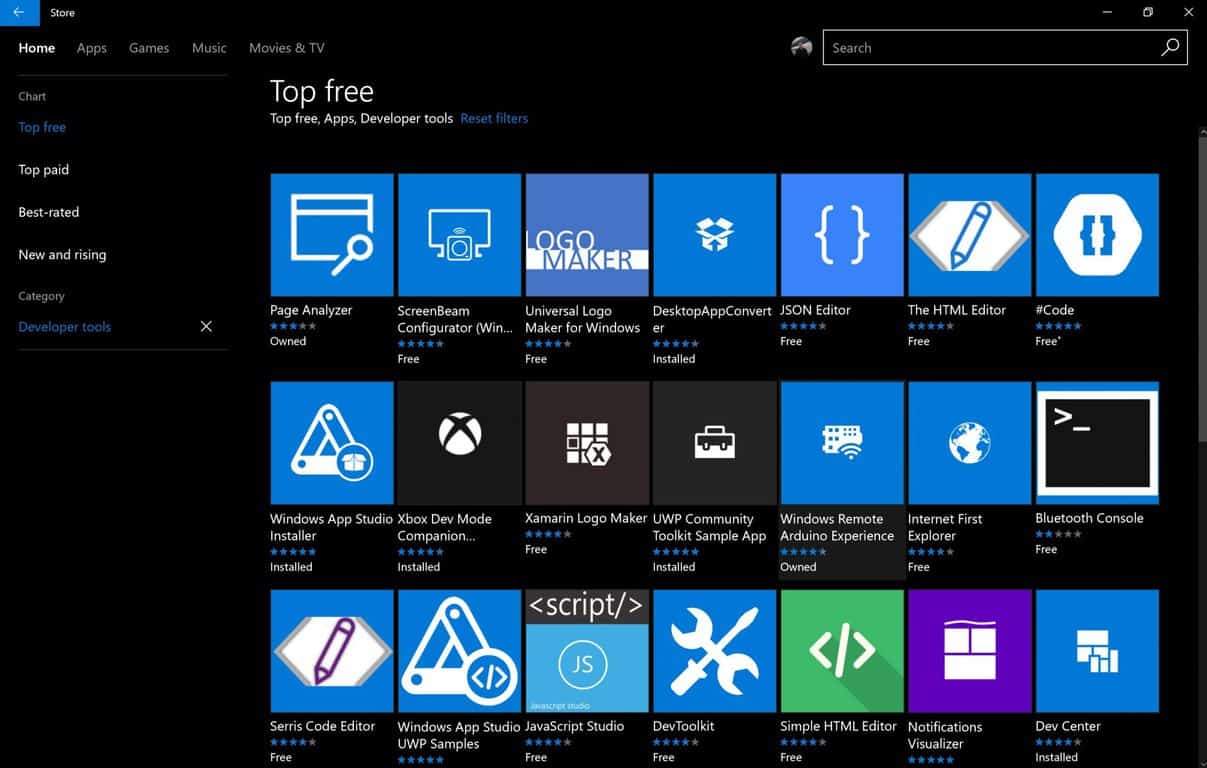Open the Page Analyzer app tile

(331, 235)
